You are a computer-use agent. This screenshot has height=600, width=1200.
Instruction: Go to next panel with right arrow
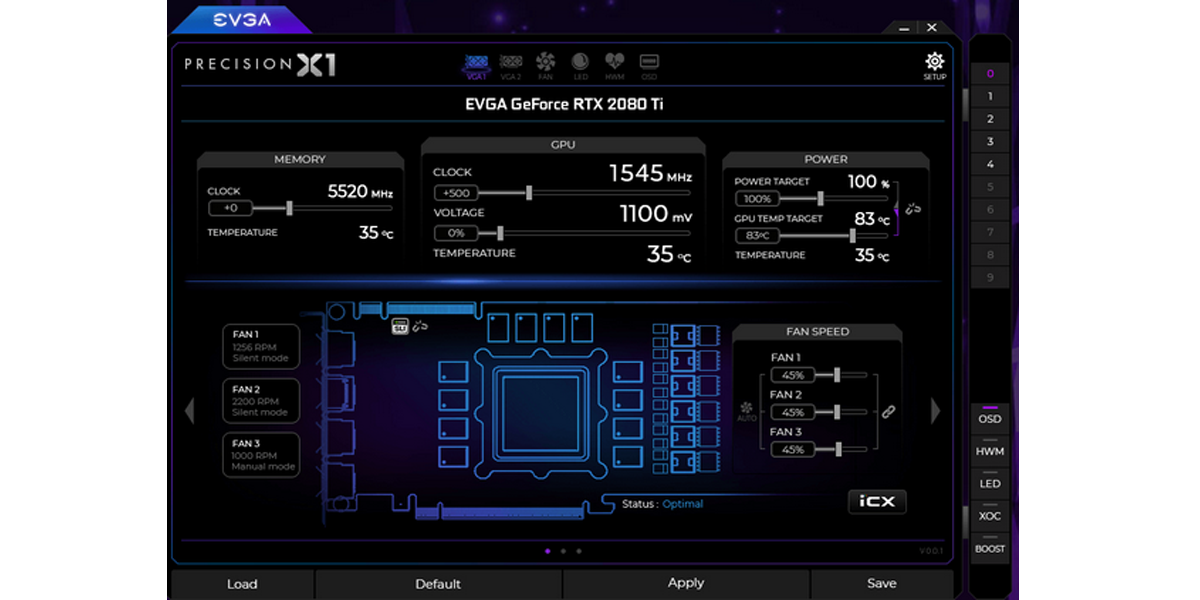[936, 410]
